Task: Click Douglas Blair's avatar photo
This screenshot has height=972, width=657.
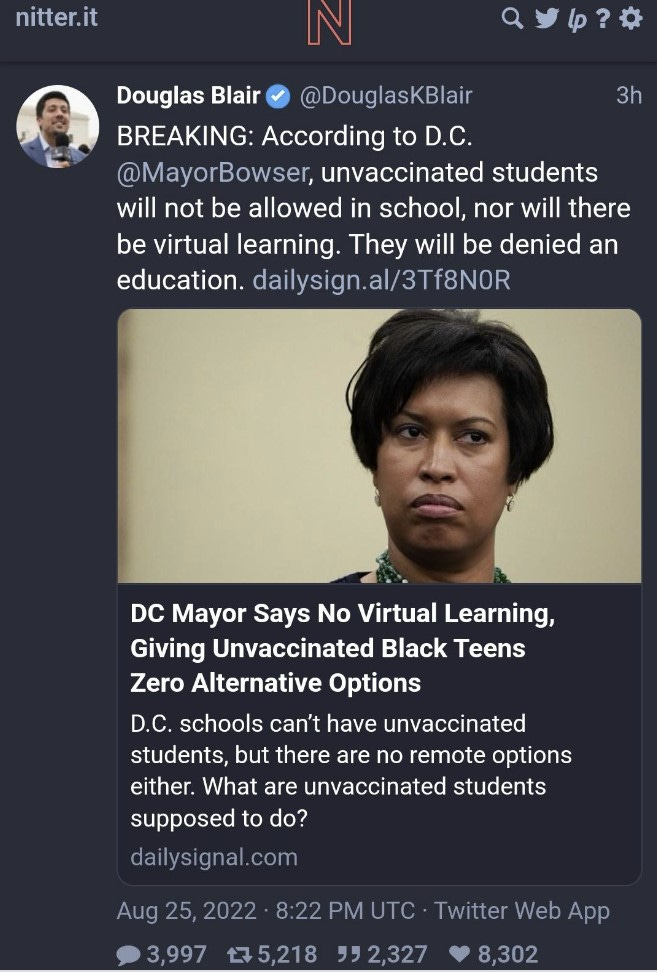Action: click(57, 126)
